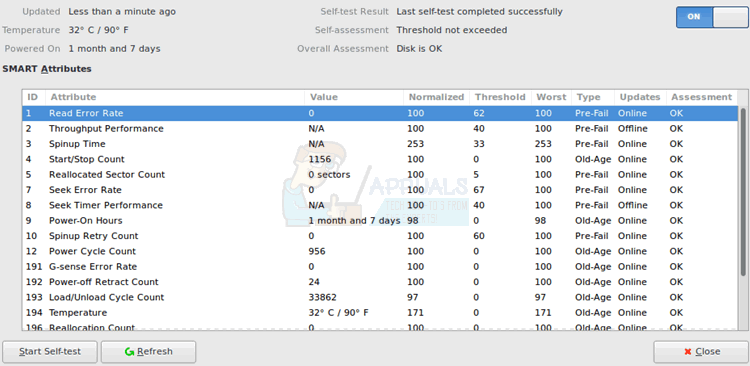Sort by the Assessment column header
Screen dimensions: 750x366
701,97
